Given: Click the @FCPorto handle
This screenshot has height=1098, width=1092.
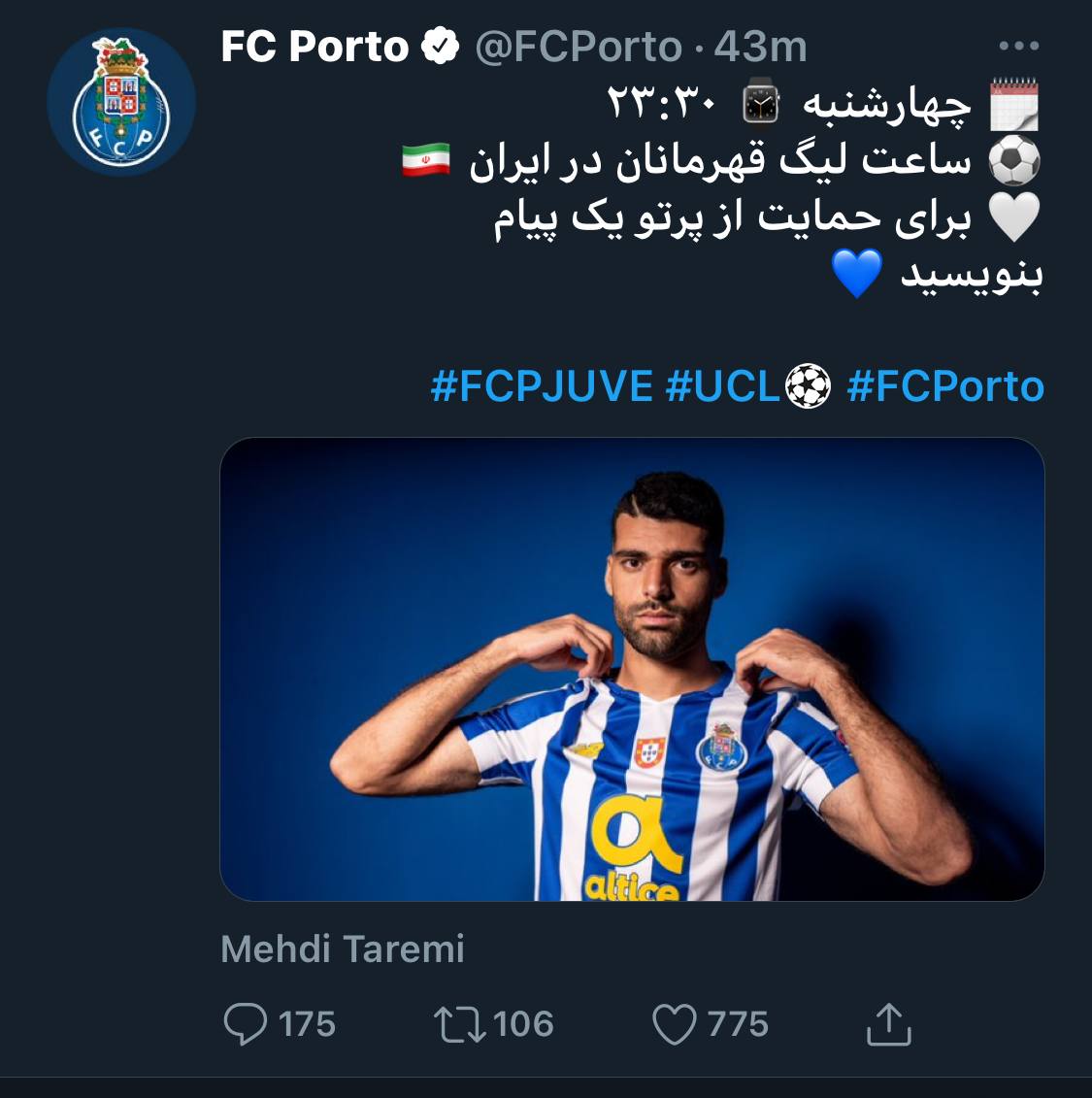Looking at the screenshot, I should tap(579, 47).
